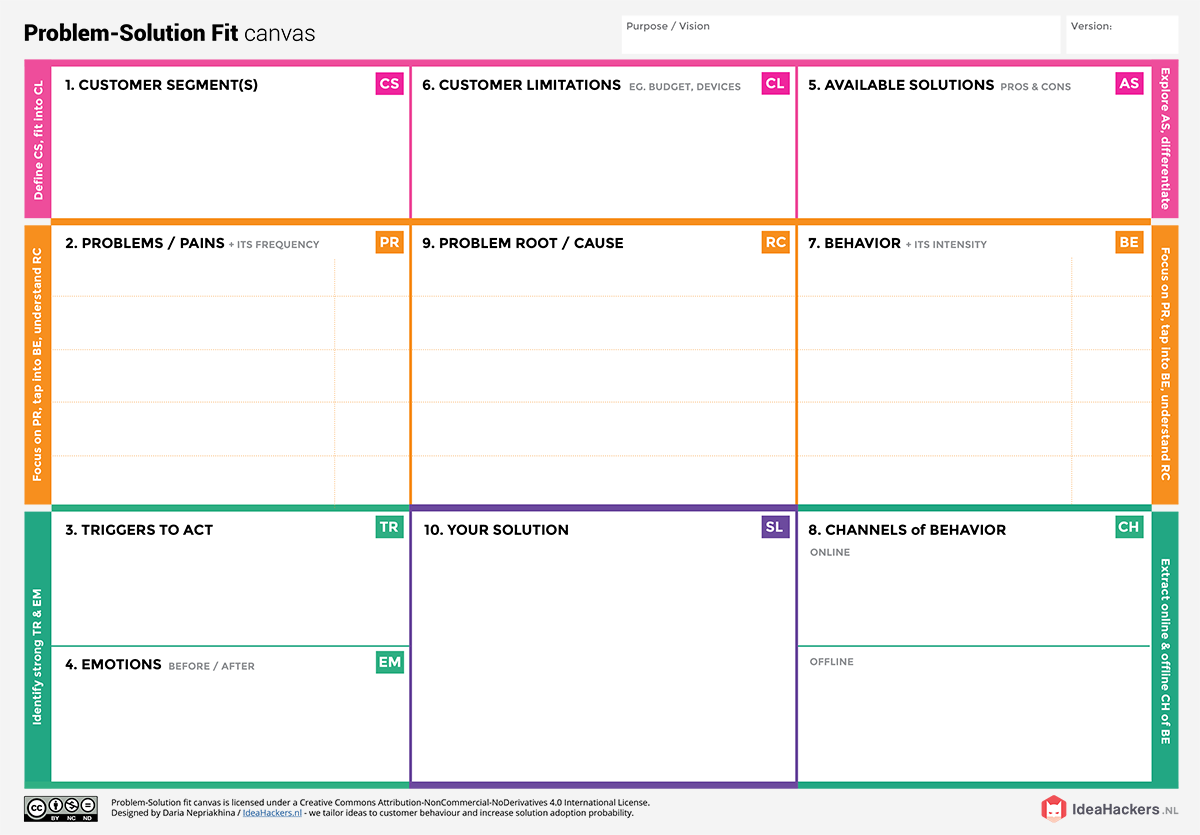This screenshot has height=835, width=1200.
Task: Click the orange BE badge
Action: [1129, 242]
